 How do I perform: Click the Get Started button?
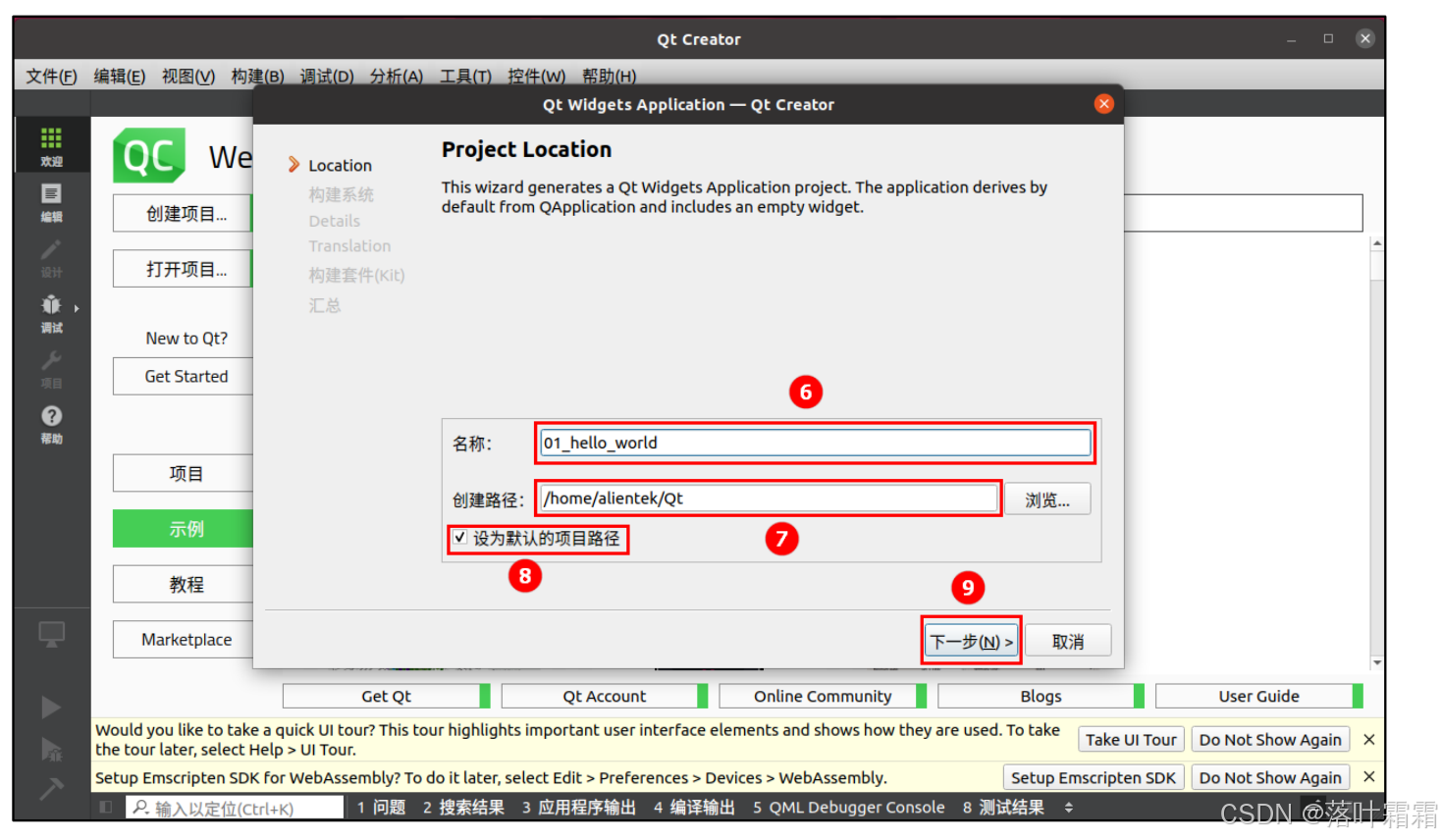[185, 376]
